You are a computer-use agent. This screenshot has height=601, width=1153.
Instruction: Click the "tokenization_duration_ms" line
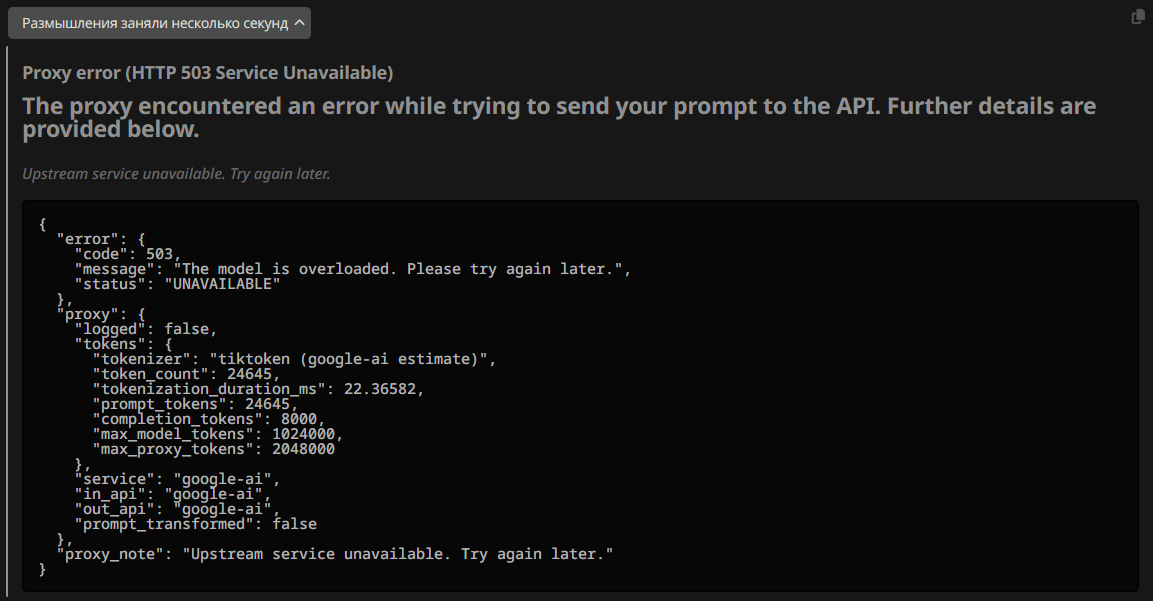click(258, 389)
